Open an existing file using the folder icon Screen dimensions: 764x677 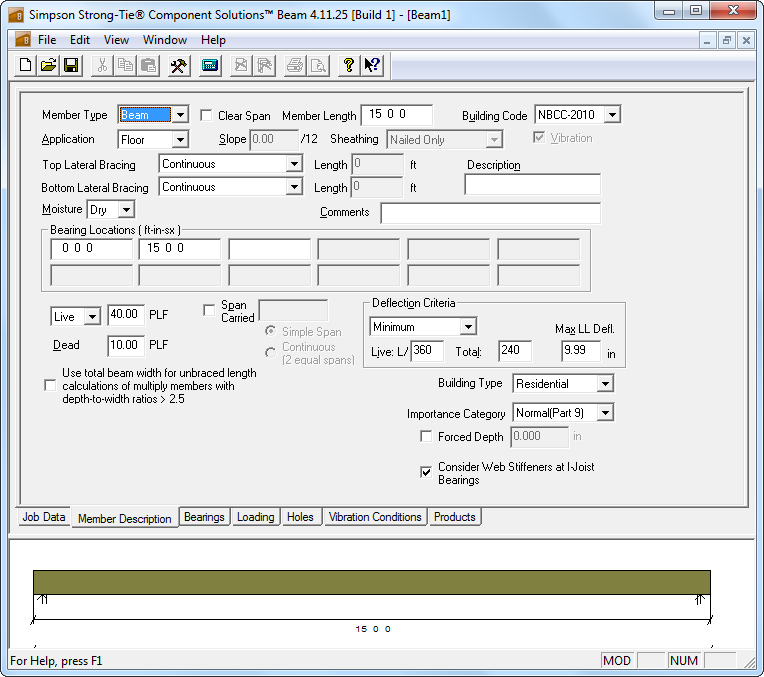[x=48, y=65]
